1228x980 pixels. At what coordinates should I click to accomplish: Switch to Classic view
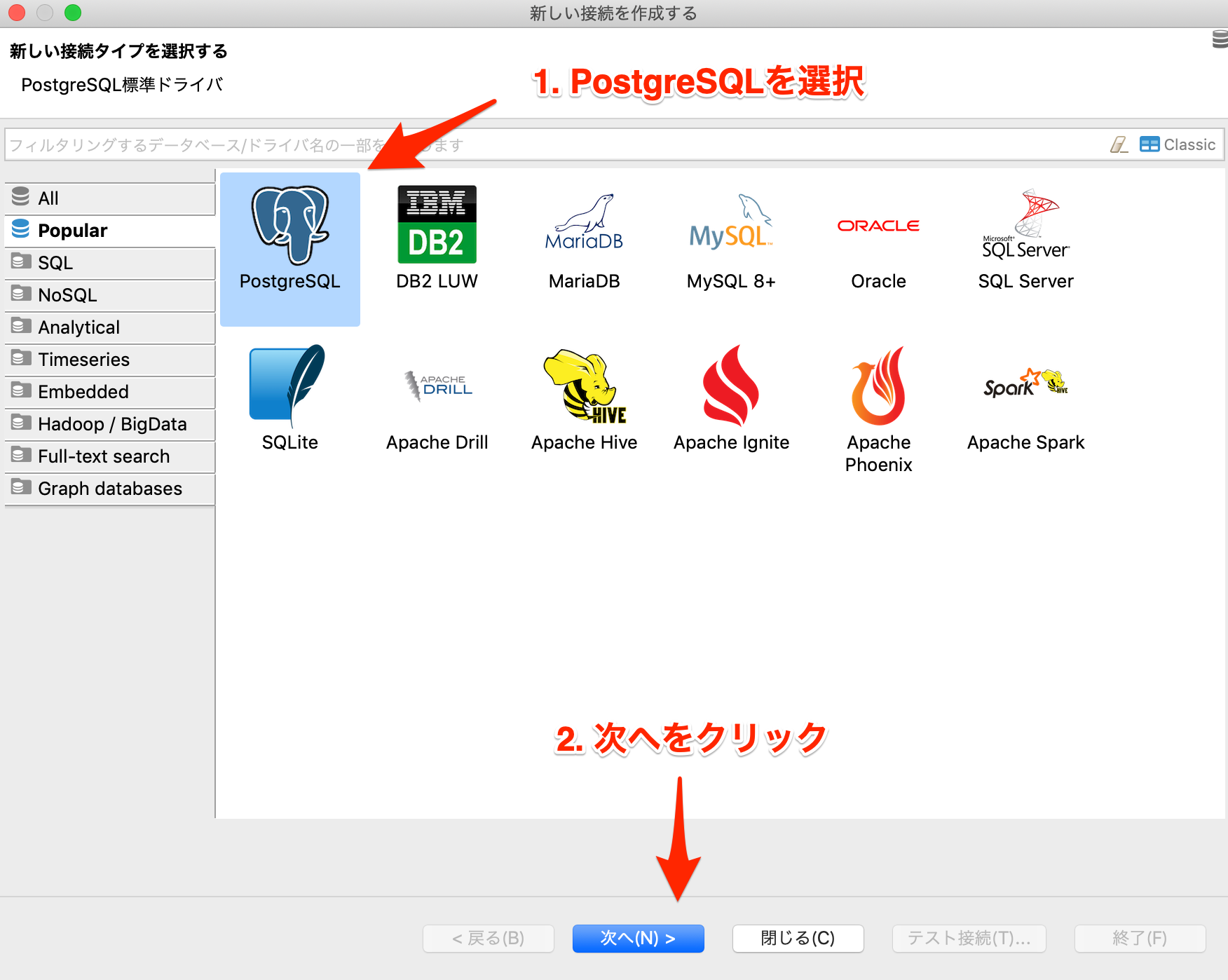(1178, 144)
